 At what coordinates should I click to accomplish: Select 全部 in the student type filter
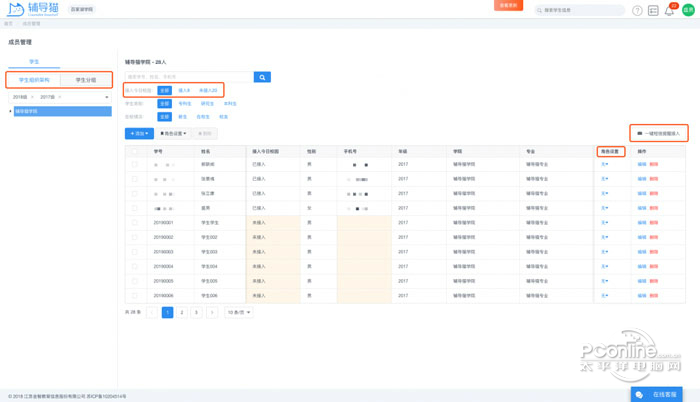[164, 104]
